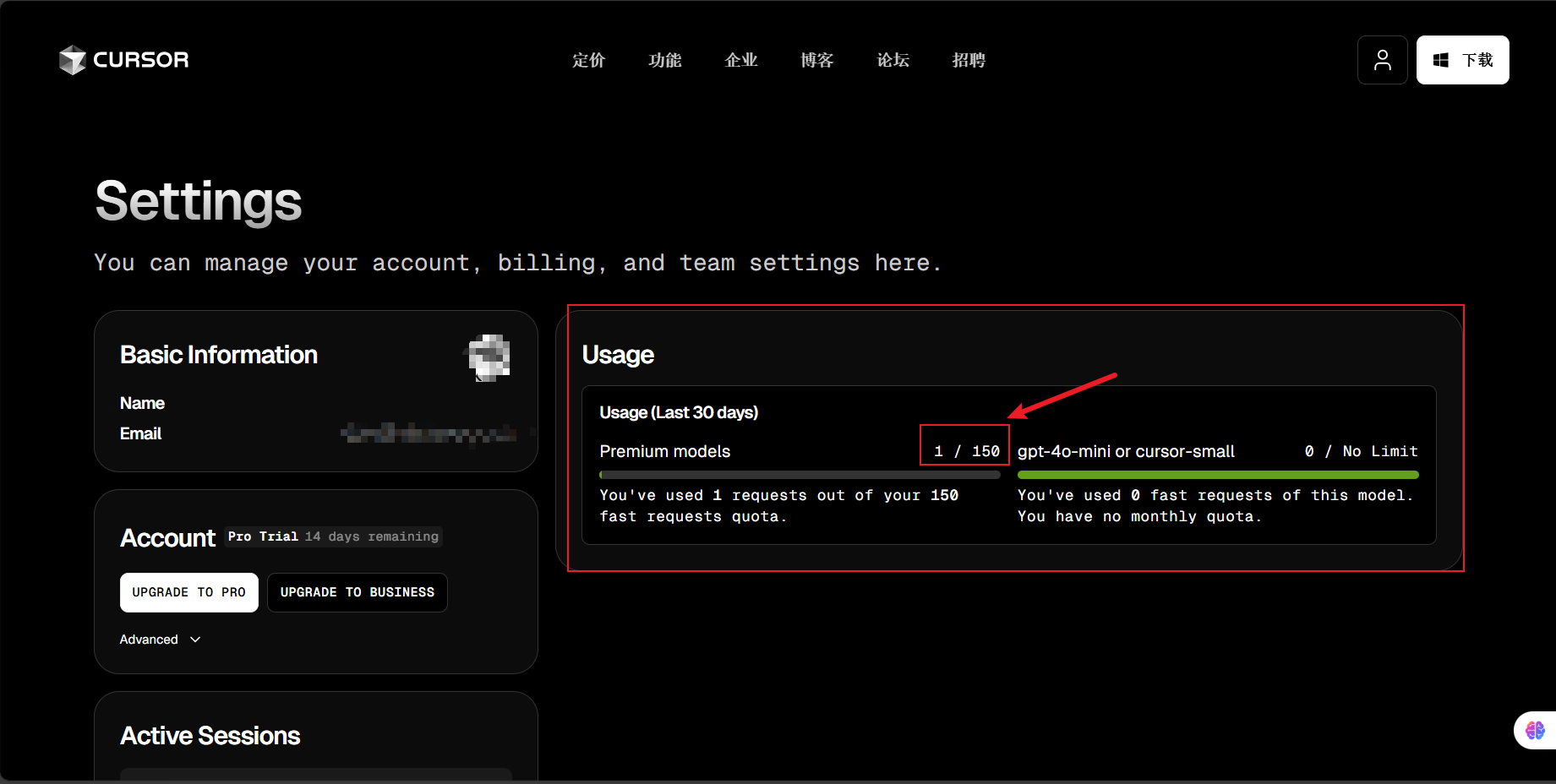1556x784 pixels.
Task: Click the Premium models usage progress bar
Action: coord(800,475)
